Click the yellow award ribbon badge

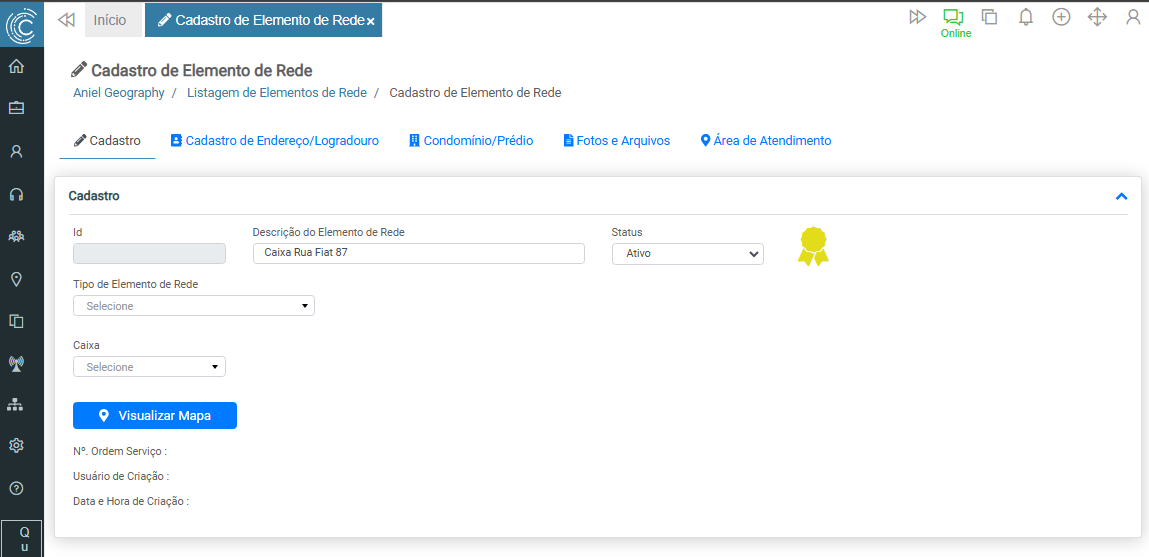coord(812,246)
